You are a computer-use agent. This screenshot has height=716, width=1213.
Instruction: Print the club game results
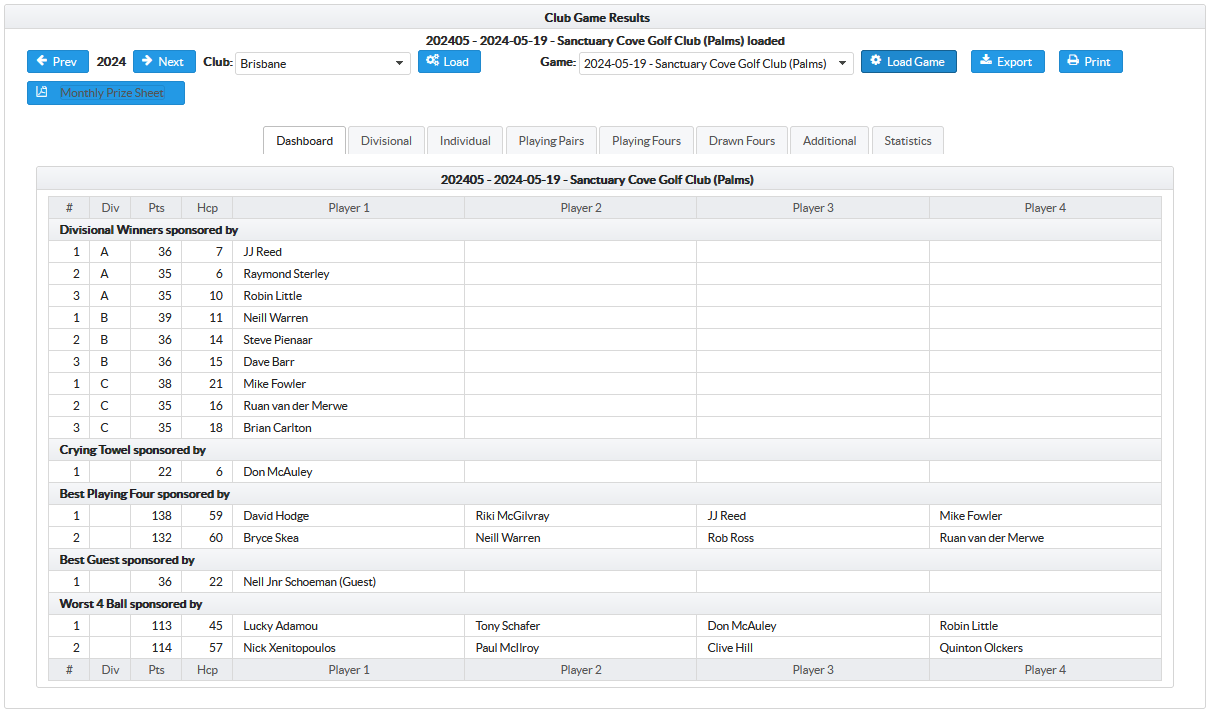pyautogui.click(x=1090, y=62)
